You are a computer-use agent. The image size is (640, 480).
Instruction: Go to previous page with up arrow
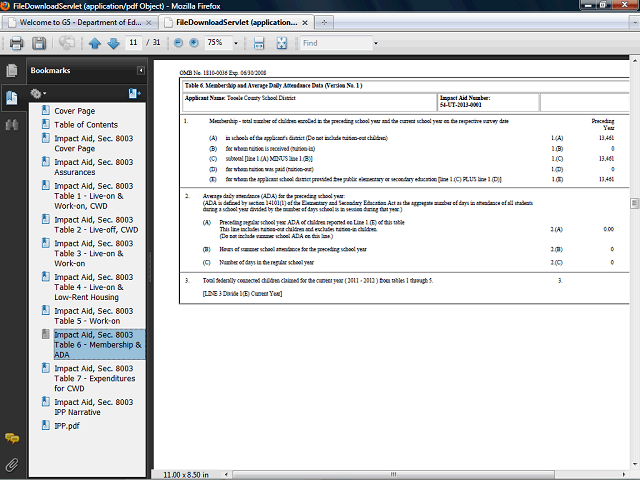point(95,43)
